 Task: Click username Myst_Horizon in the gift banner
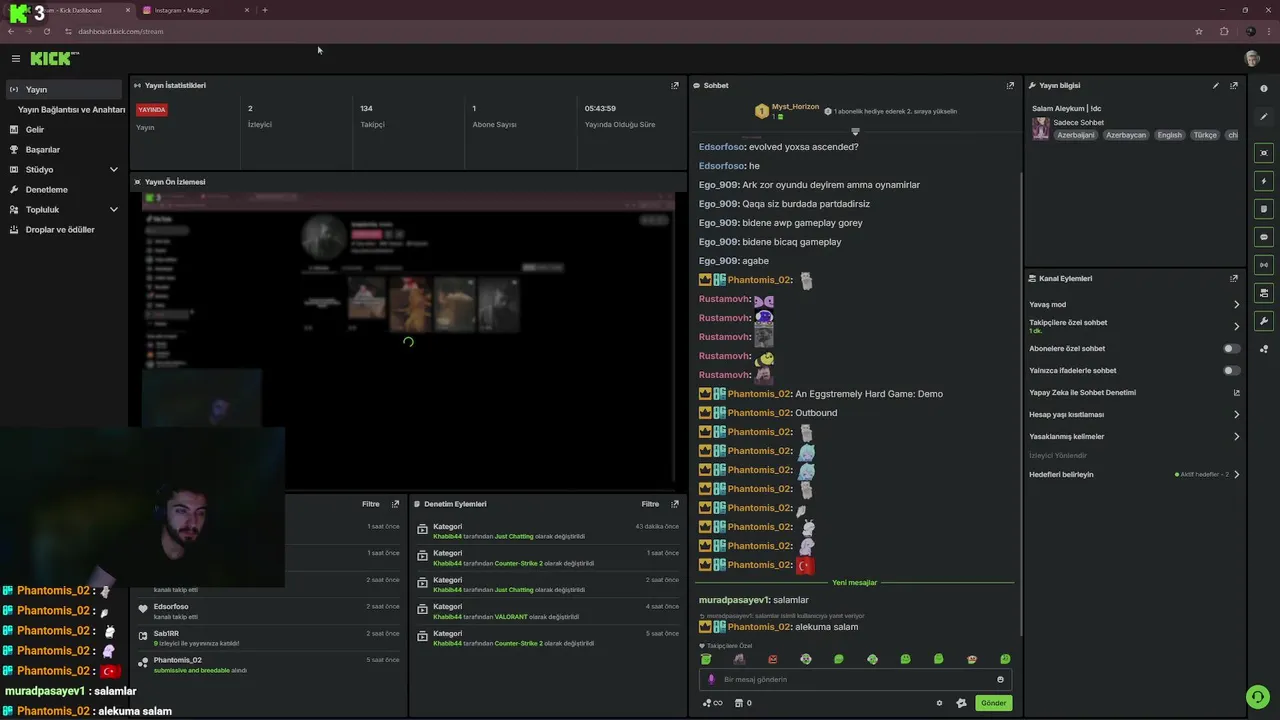(x=795, y=107)
